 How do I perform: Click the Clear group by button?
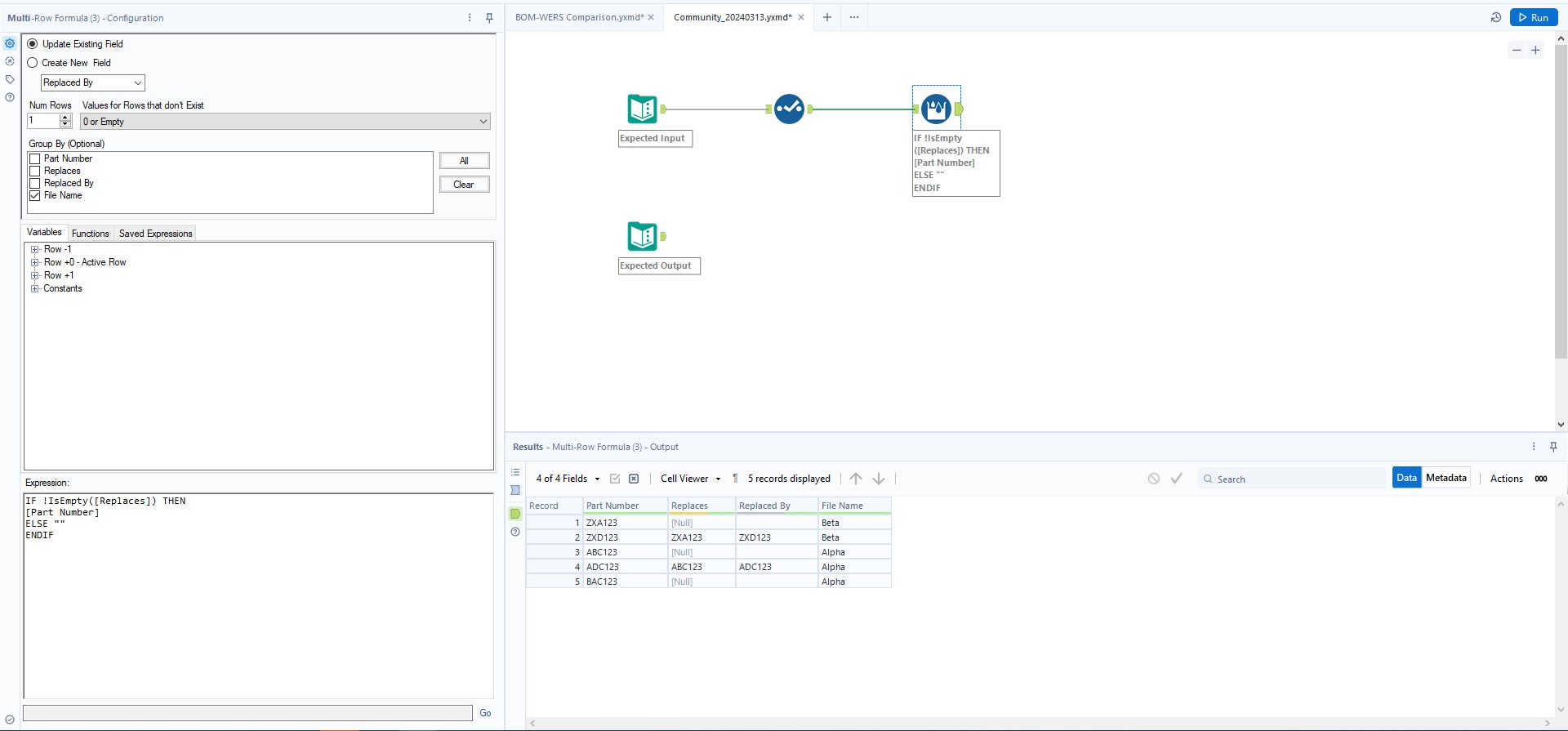pos(464,185)
